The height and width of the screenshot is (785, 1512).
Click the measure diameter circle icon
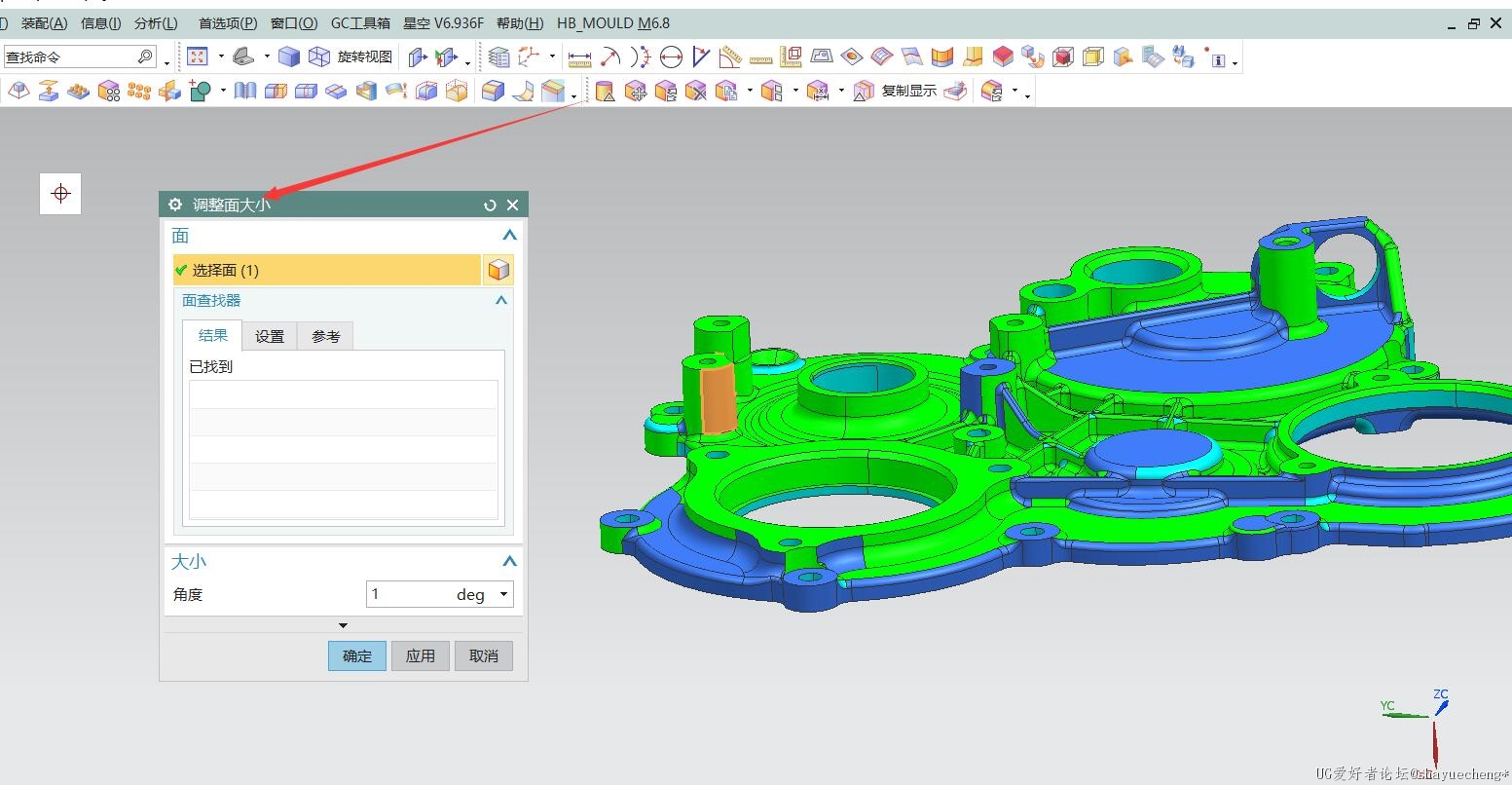(670, 57)
